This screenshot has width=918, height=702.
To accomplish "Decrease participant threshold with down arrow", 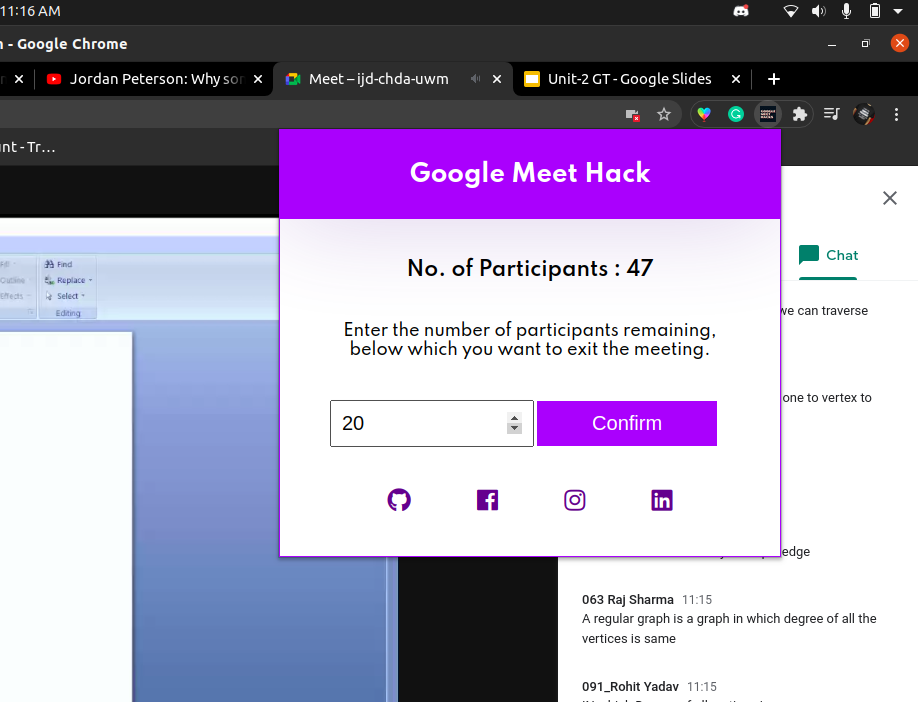I will pos(514,429).
